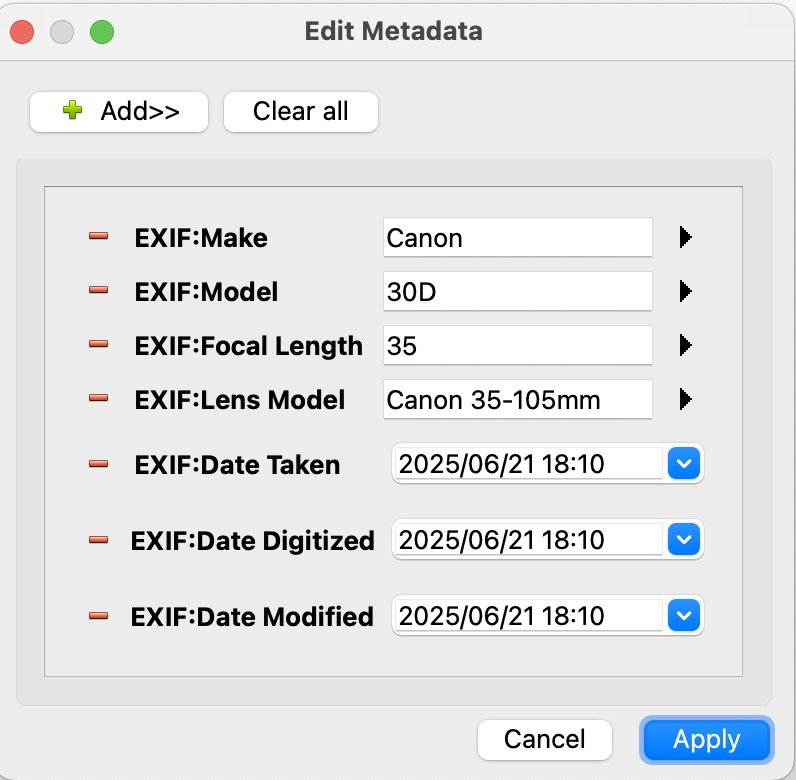Screen dimensions: 796x780
Task: Edit the Lens Model field Canon 35-105mm
Action: (x=517, y=399)
